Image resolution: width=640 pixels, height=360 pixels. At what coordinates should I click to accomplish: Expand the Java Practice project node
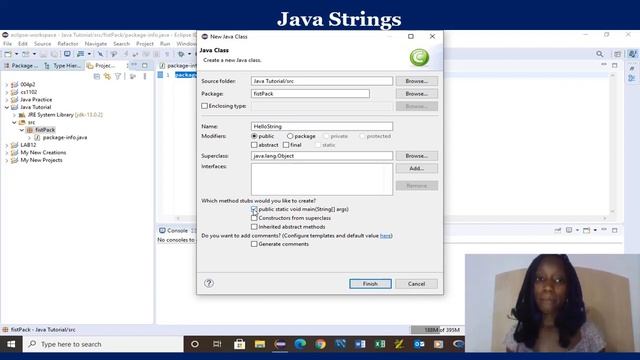tap(7, 100)
